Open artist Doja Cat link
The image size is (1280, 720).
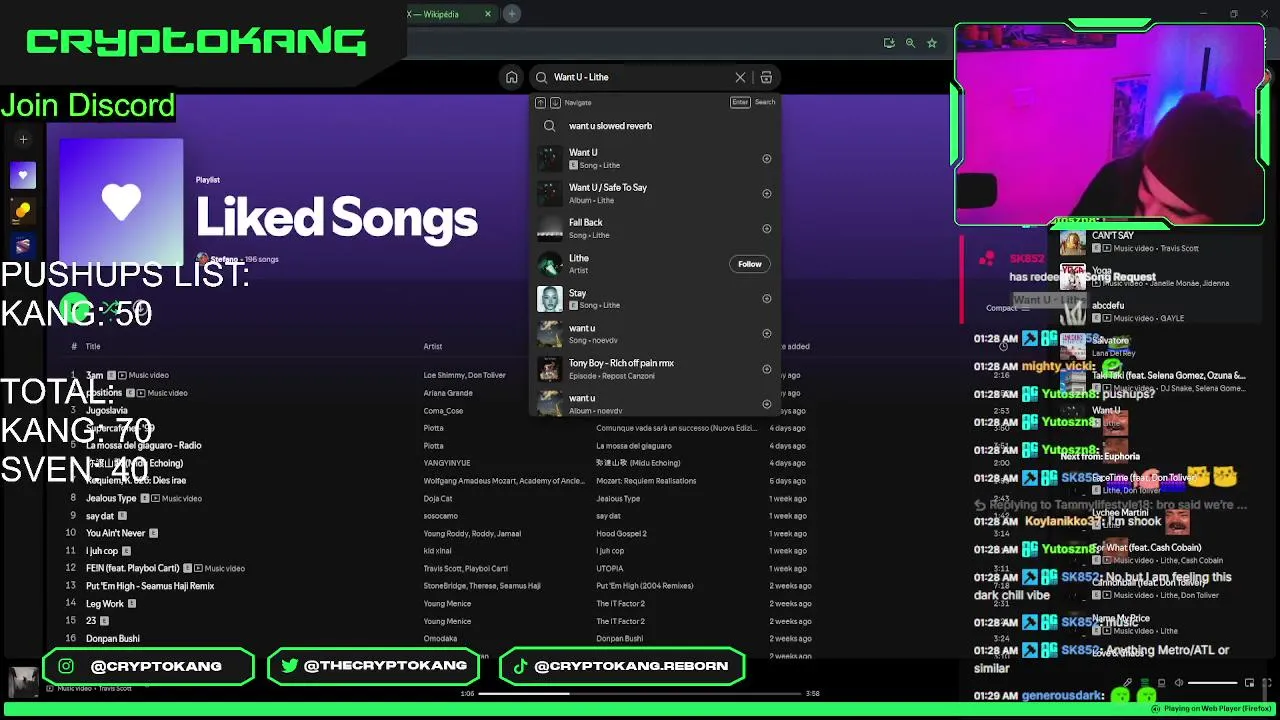(x=438, y=498)
